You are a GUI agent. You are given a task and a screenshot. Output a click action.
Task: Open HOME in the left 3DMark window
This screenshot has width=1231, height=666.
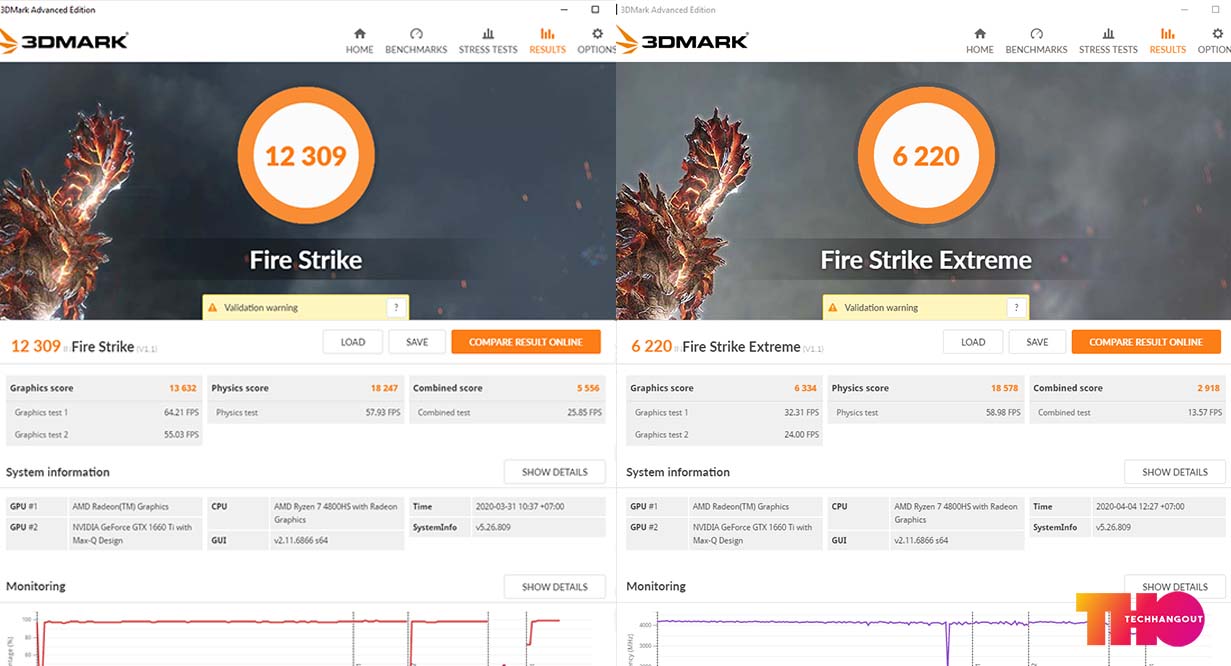click(x=359, y=41)
